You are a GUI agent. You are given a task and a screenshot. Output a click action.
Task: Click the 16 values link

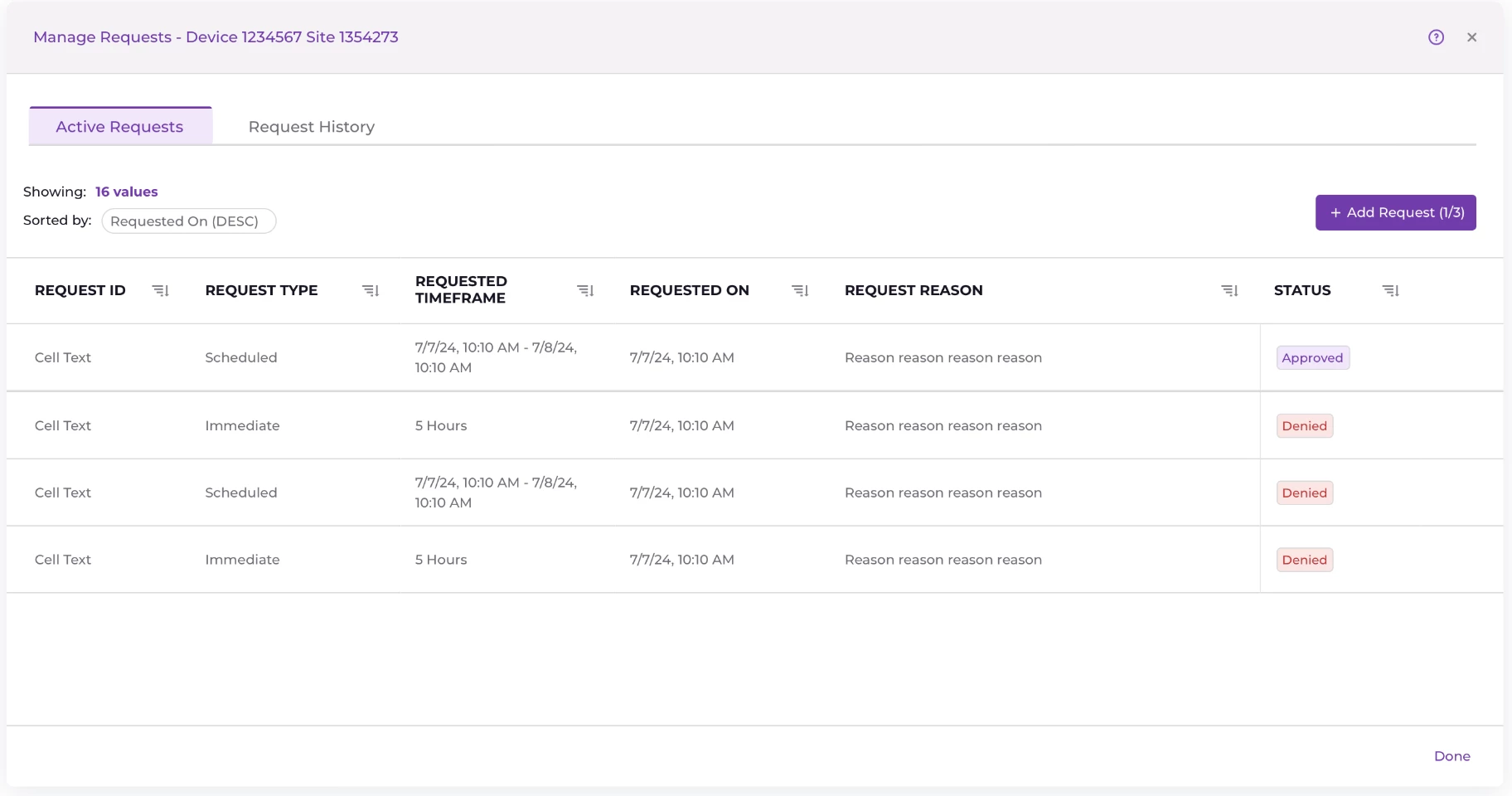point(126,192)
